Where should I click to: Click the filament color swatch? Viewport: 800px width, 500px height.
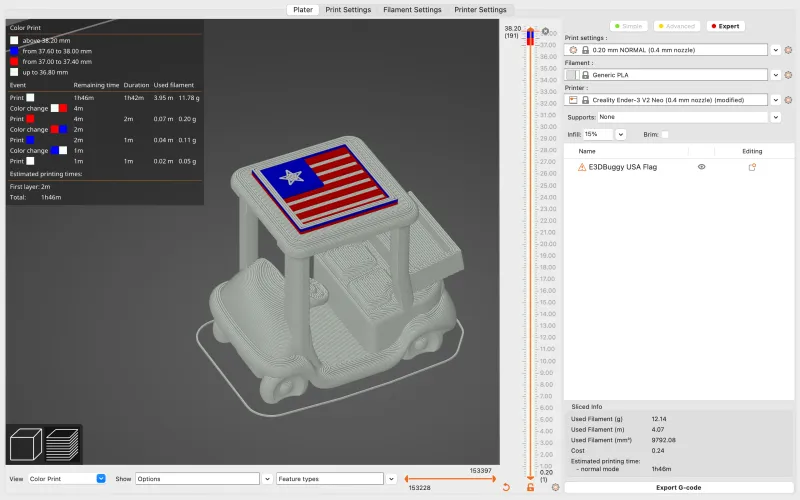pos(572,75)
